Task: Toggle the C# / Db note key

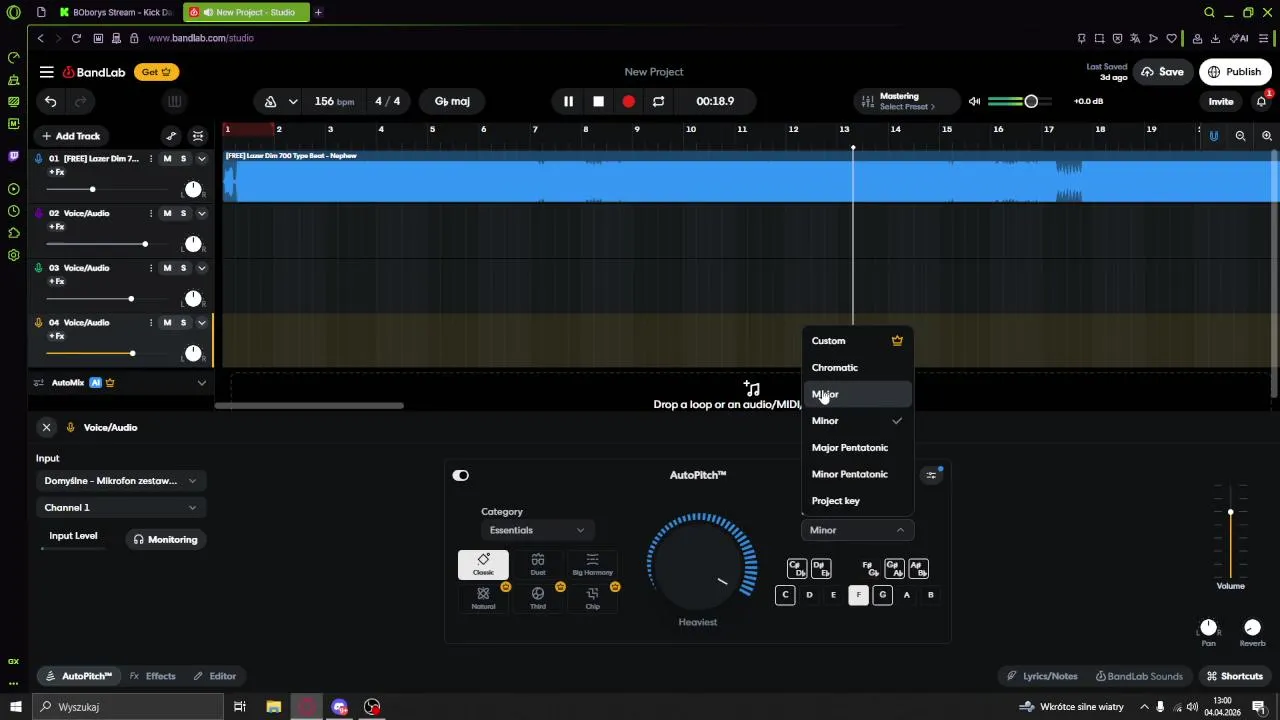Action: pos(797,568)
